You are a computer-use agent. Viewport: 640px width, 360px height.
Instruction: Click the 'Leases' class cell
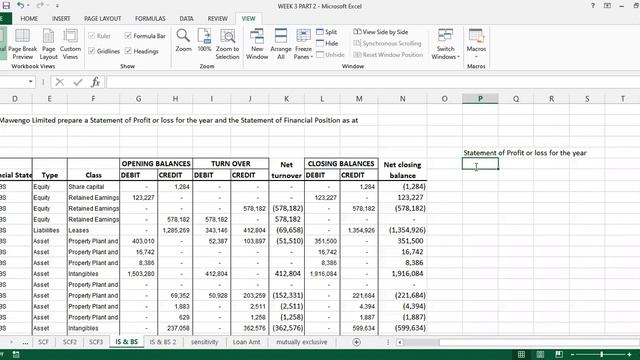click(x=93, y=230)
